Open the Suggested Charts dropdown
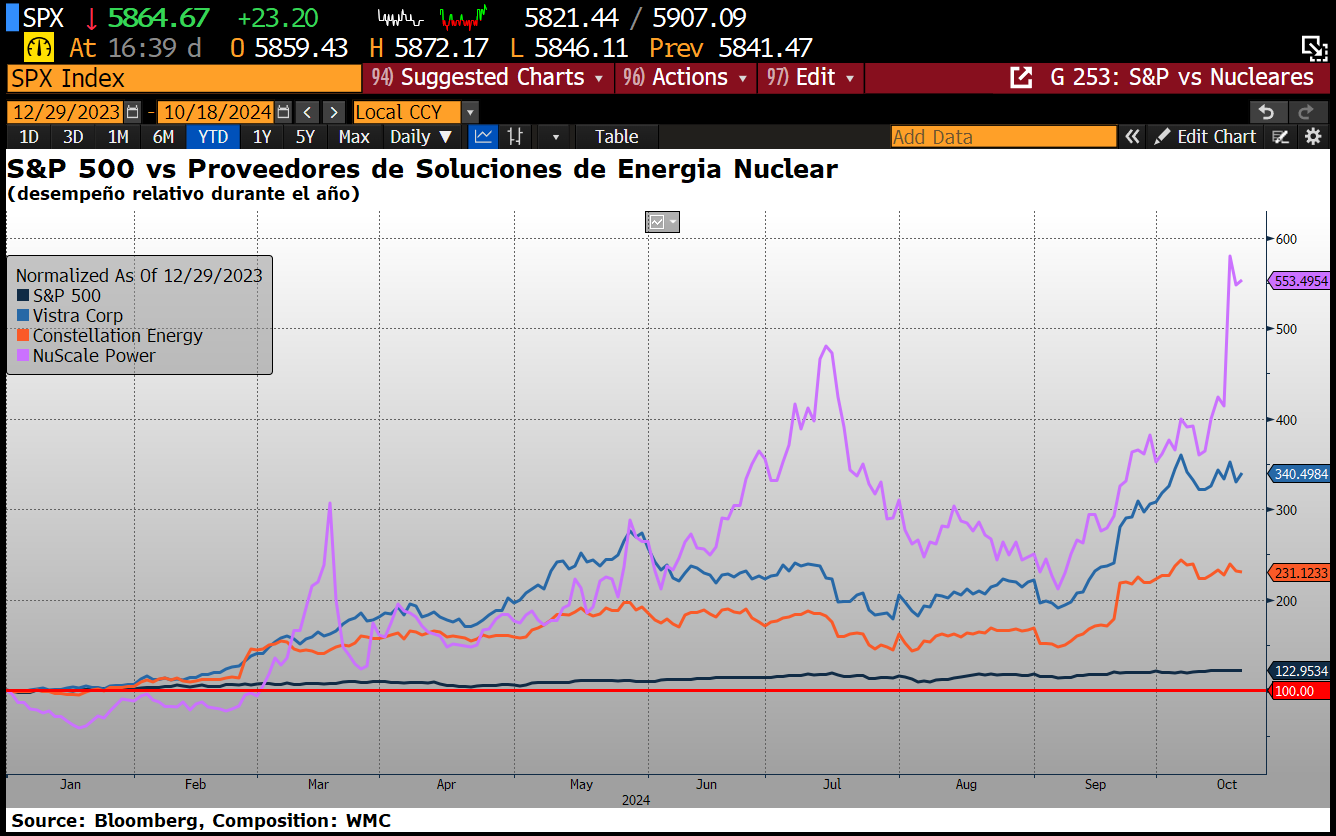 [x=488, y=78]
